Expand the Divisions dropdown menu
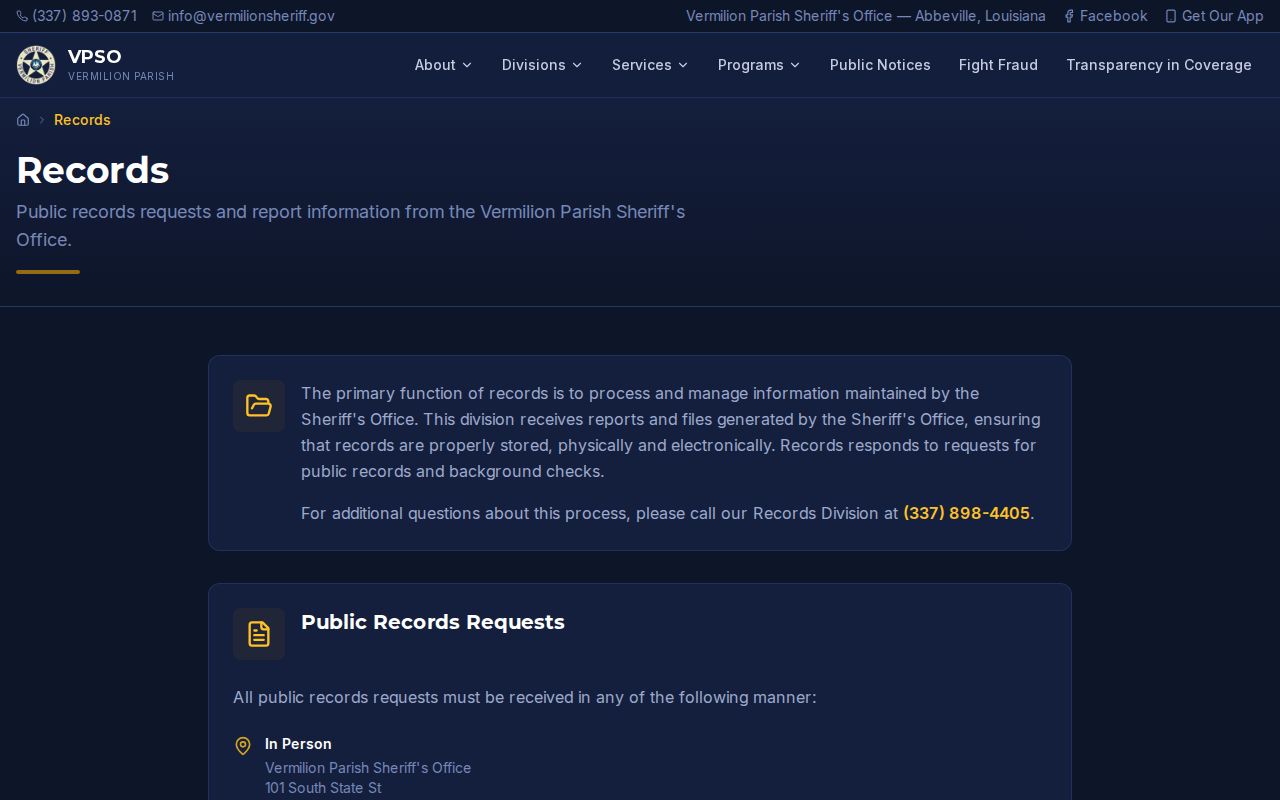The height and width of the screenshot is (800, 1280). 542,65
